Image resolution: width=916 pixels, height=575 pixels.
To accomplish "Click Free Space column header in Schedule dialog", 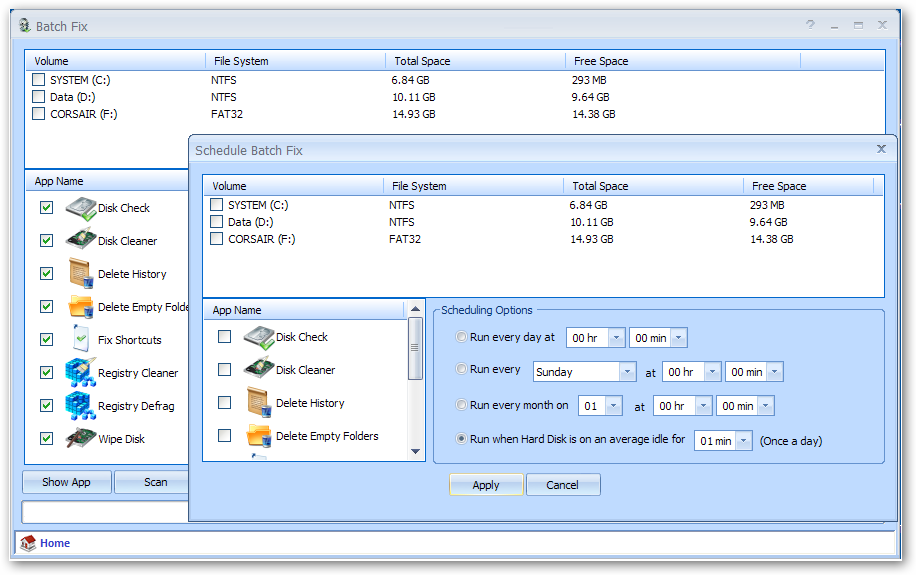I will click(809, 186).
